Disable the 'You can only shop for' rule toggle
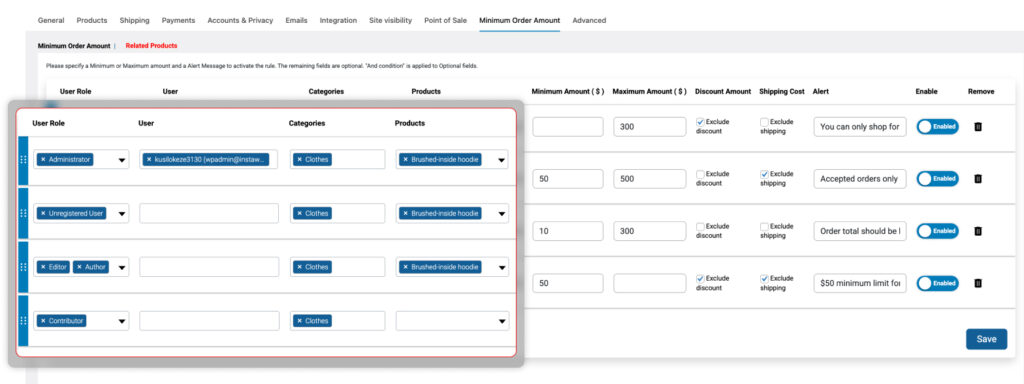The height and width of the screenshot is (384, 1024). point(938,127)
